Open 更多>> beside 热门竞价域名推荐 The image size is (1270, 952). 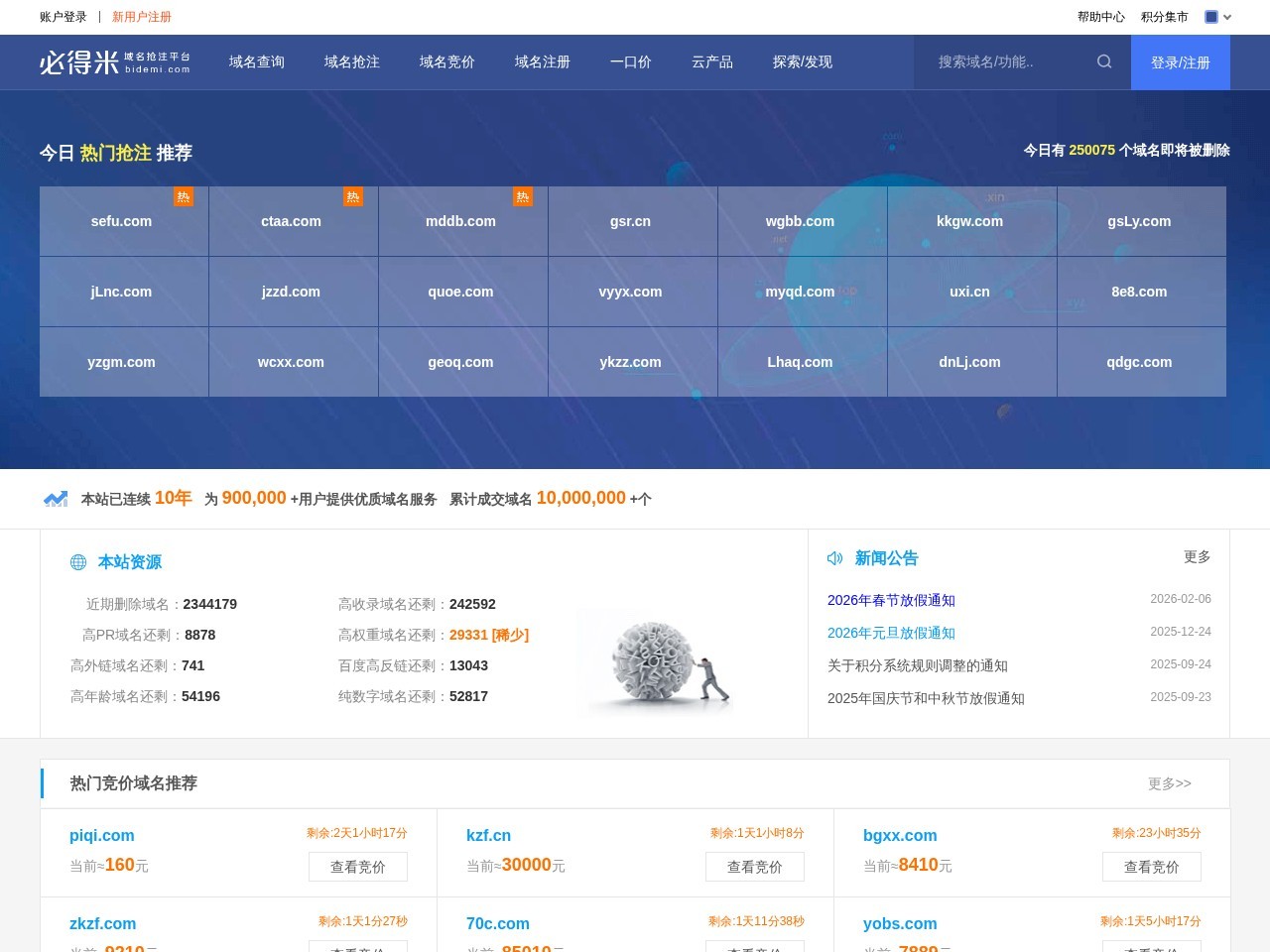point(1171,783)
